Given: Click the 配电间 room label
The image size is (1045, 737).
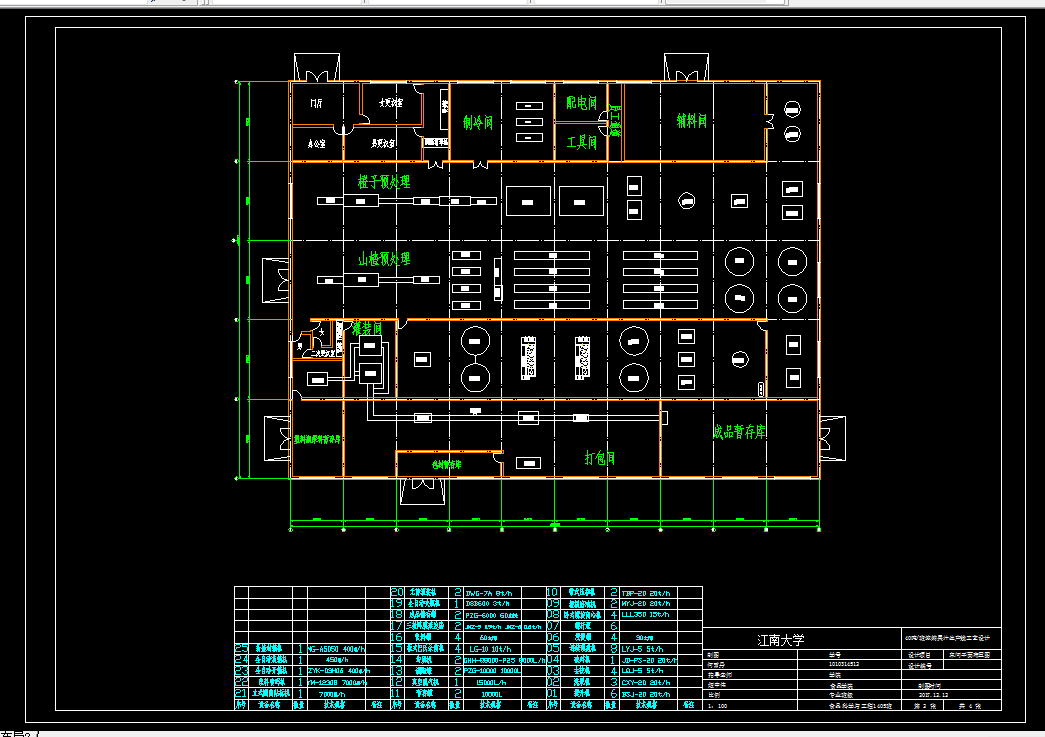Looking at the screenshot, I should click(x=581, y=103).
